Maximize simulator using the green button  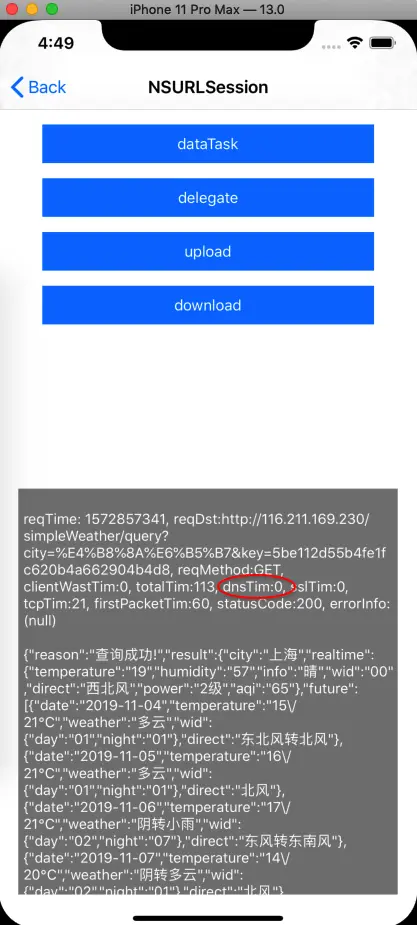[52, 9]
